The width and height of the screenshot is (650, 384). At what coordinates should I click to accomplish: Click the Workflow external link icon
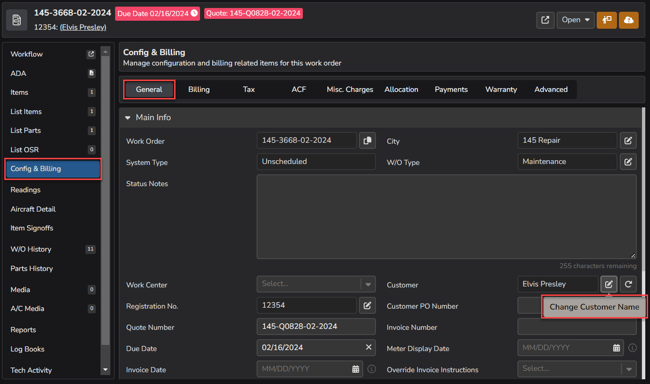click(91, 54)
